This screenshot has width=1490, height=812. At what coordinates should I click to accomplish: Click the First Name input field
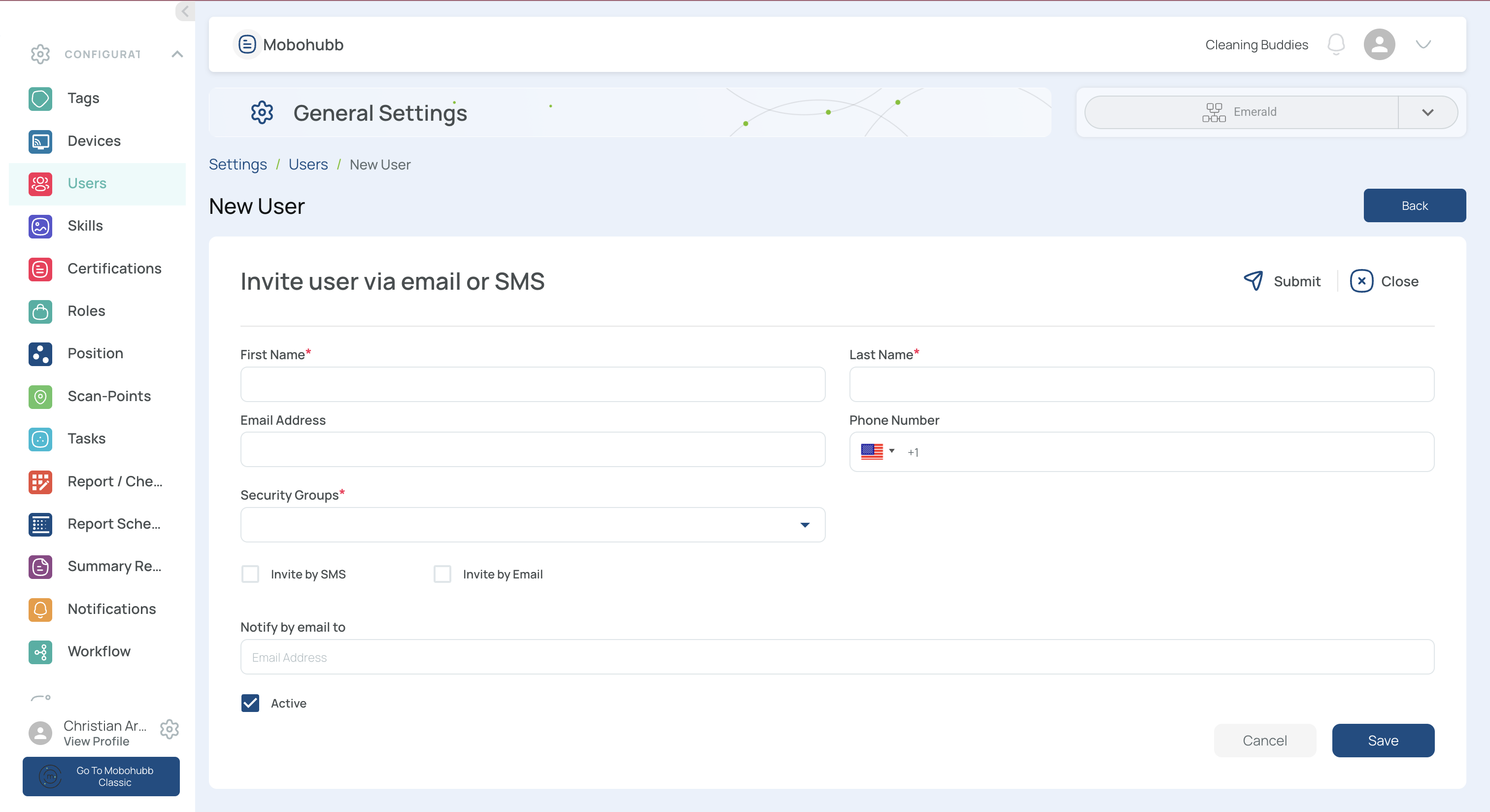[x=532, y=384]
